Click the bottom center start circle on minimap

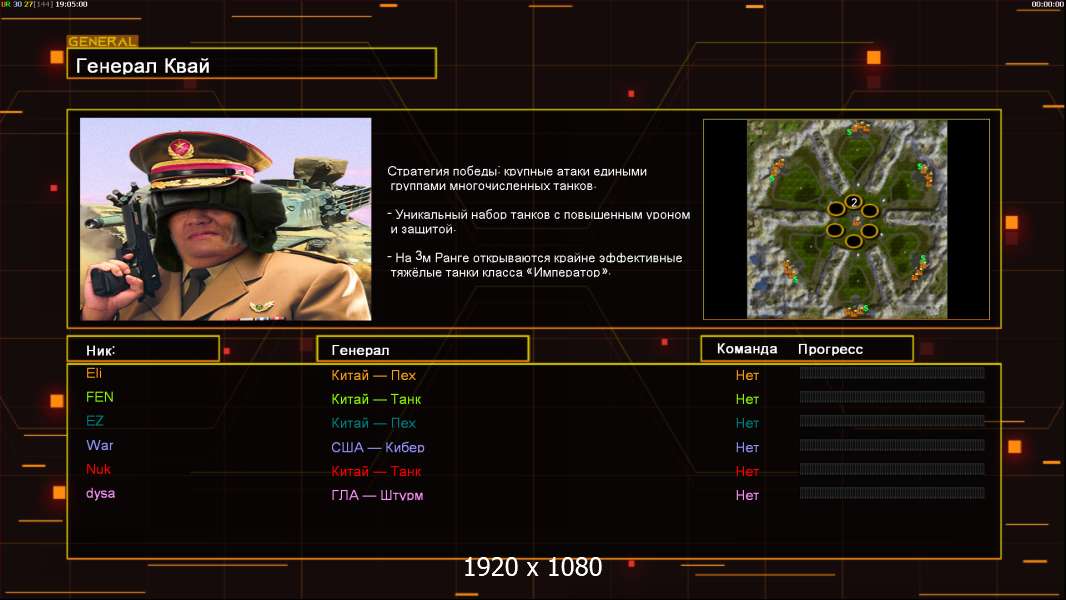[x=853, y=241]
